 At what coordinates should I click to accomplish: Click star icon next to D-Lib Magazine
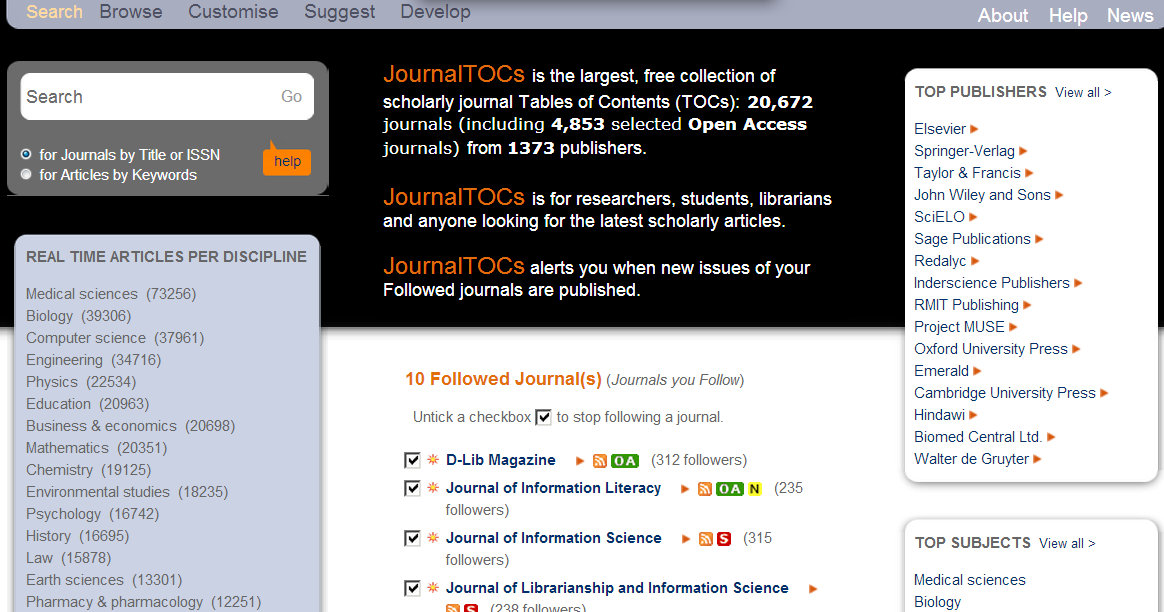pyautogui.click(x=434, y=460)
